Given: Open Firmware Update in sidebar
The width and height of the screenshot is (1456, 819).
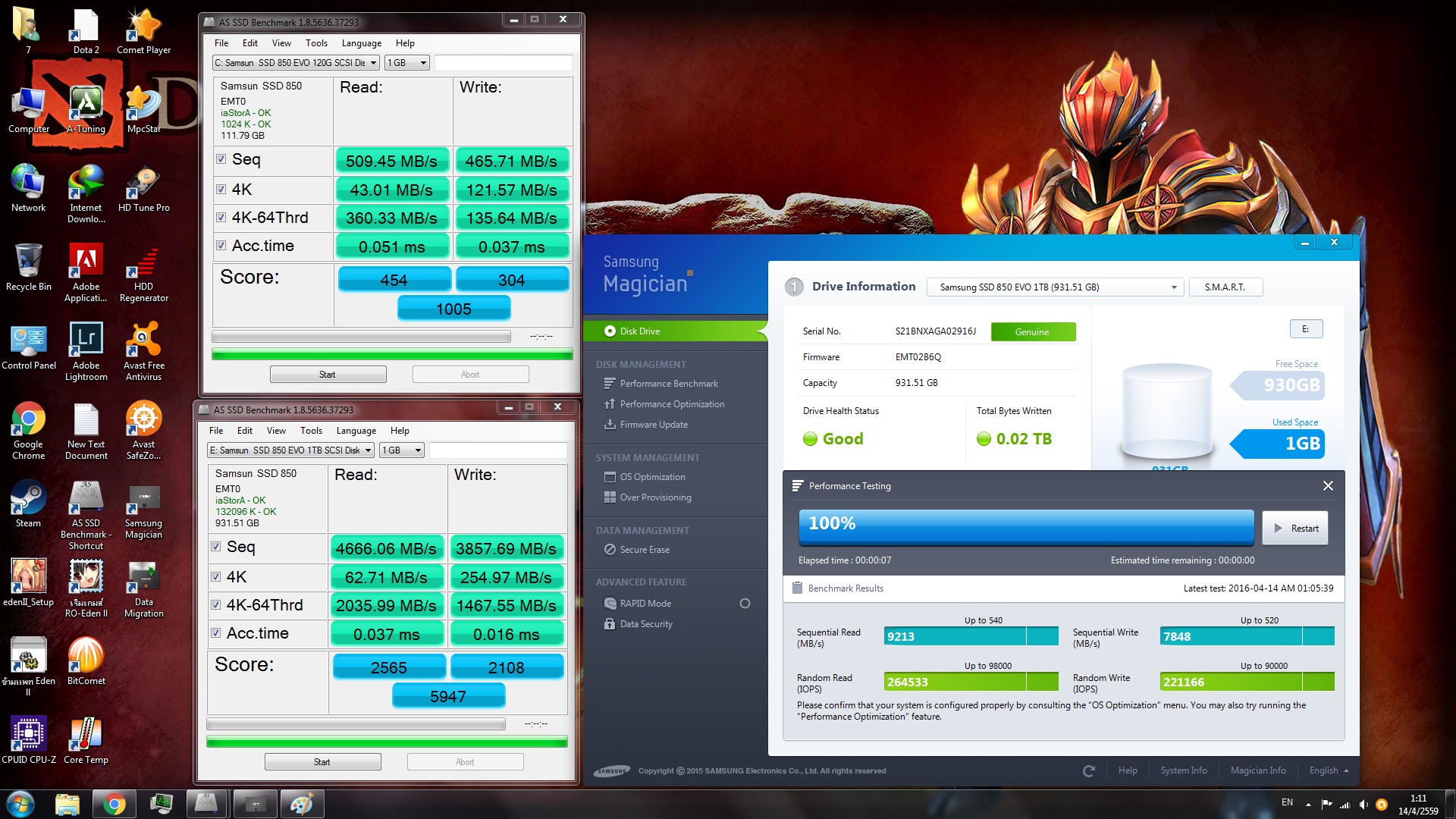Looking at the screenshot, I should click(x=653, y=425).
